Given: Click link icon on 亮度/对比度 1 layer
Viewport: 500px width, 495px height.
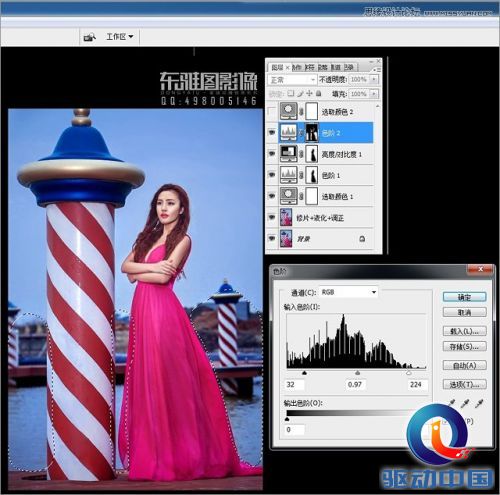Looking at the screenshot, I should point(301,154).
